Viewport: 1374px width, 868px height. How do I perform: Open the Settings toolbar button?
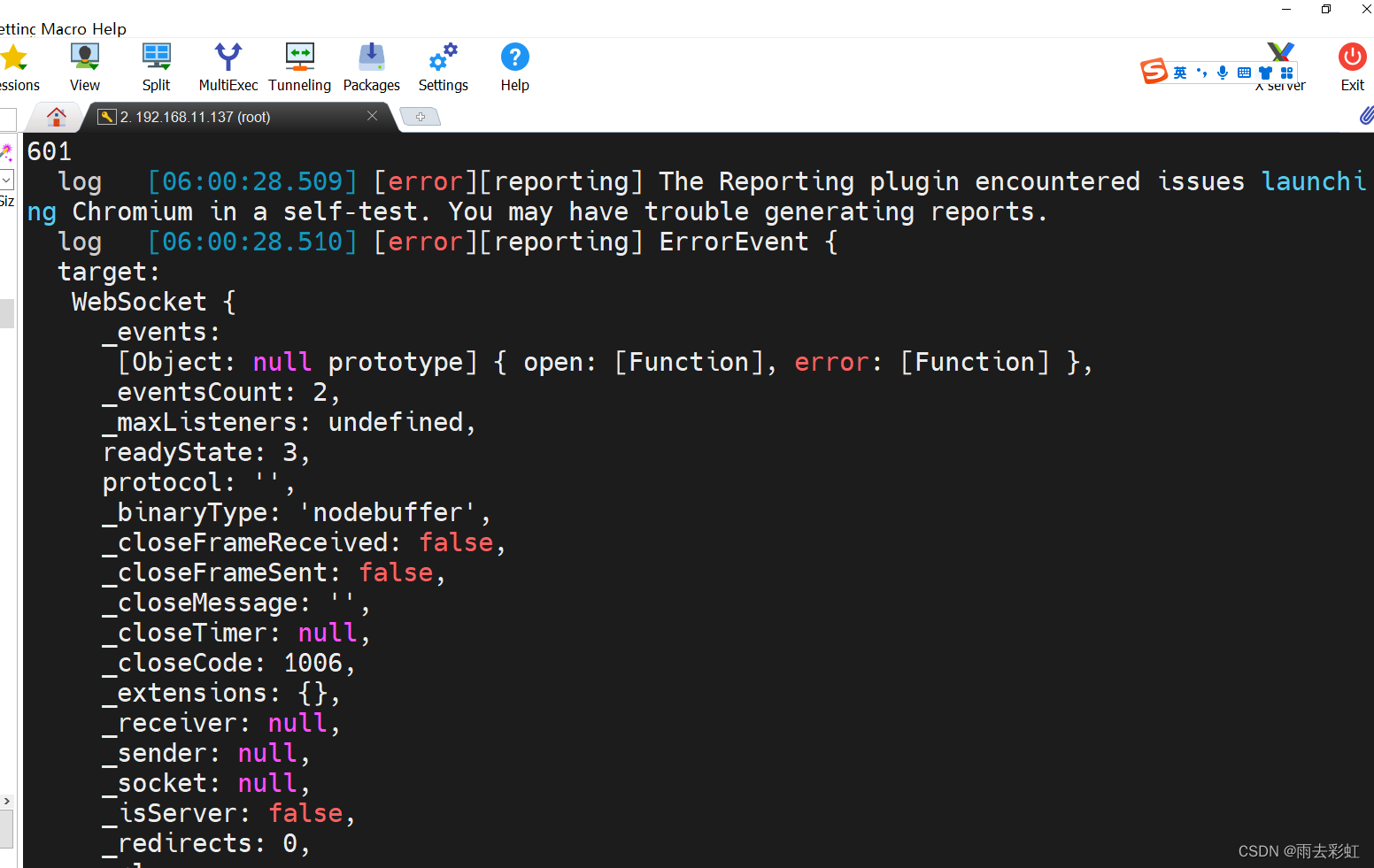443,67
